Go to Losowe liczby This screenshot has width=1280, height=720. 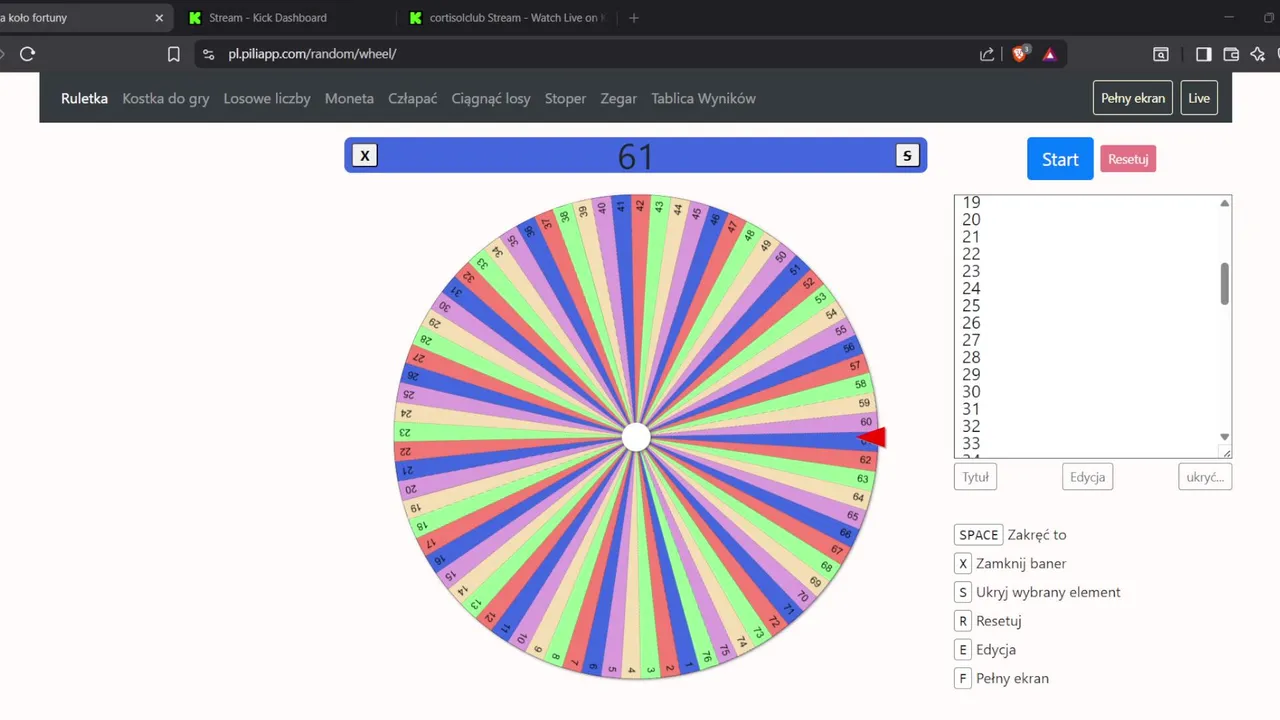pos(267,98)
